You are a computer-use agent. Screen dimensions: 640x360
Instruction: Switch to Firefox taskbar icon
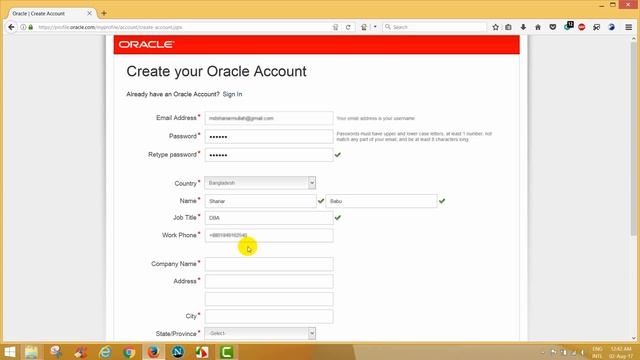pos(153,352)
